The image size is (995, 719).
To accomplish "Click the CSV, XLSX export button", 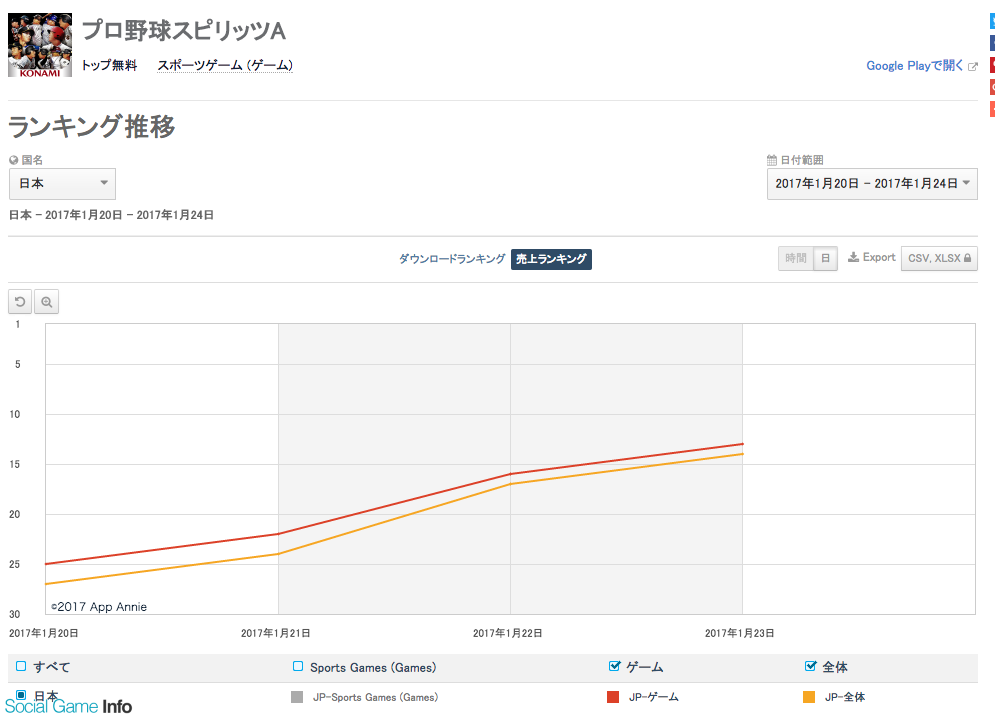I will click(x=939, y=258).
